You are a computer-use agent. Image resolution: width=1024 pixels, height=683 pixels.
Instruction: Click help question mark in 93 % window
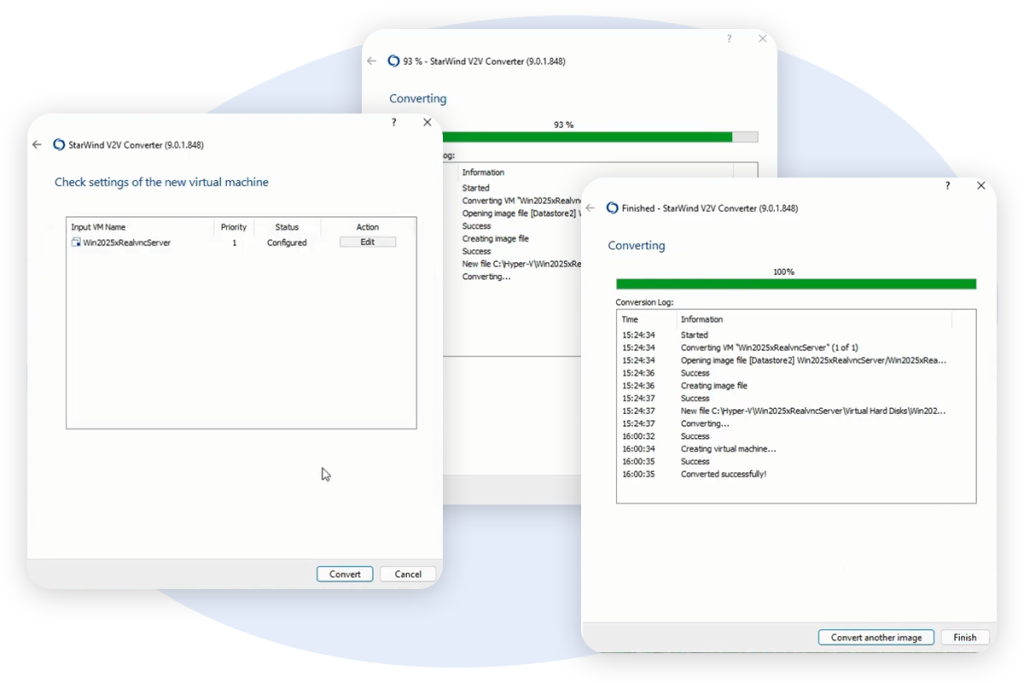click(728, 39)
